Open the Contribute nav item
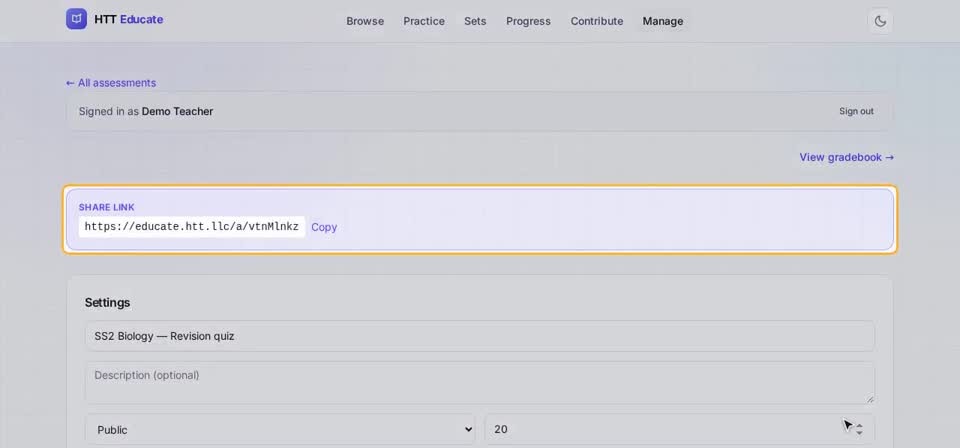 tap(597, 21)
